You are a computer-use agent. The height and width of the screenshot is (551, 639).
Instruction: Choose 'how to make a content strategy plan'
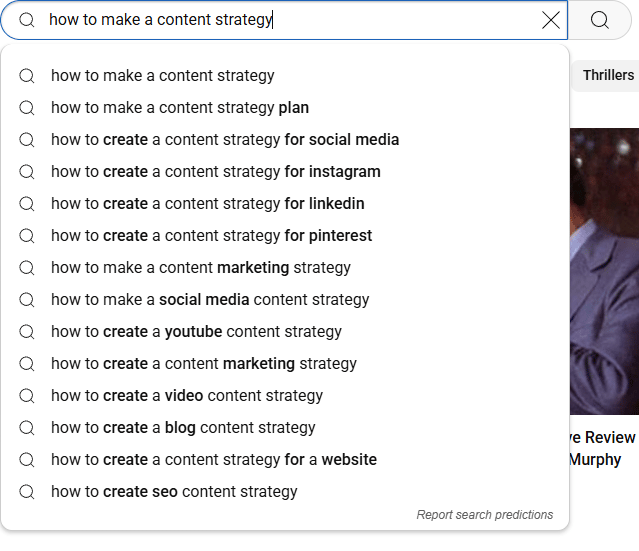tap(180, 107)
